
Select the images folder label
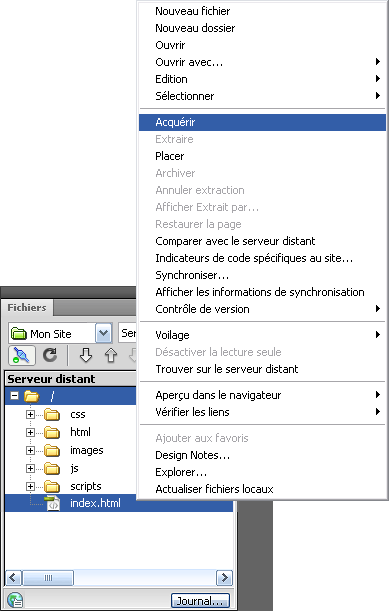87,450
